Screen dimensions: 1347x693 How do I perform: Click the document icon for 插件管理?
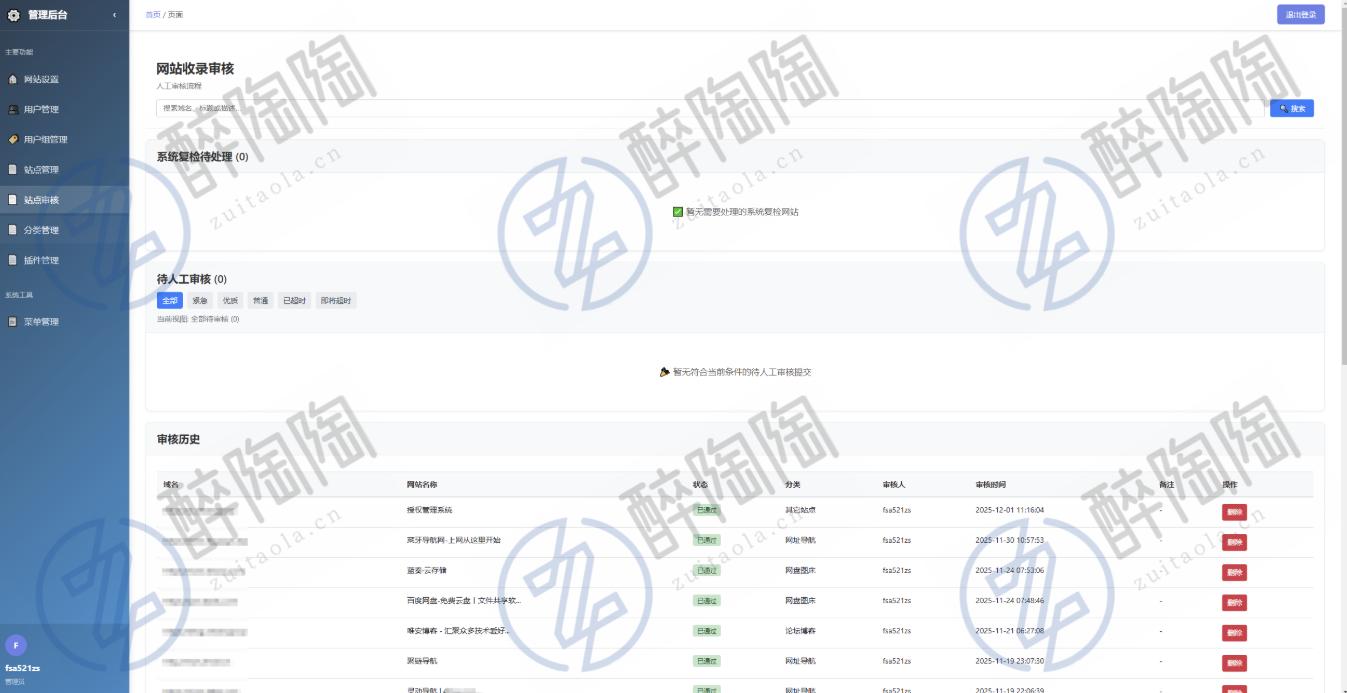13,260
